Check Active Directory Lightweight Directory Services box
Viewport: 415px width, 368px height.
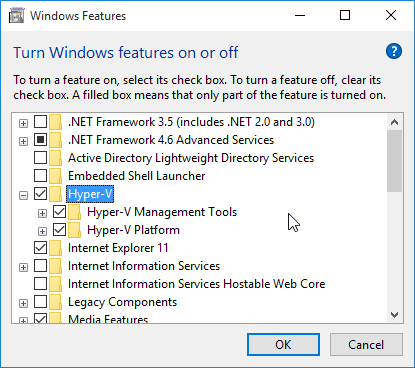tap(40, 158)
